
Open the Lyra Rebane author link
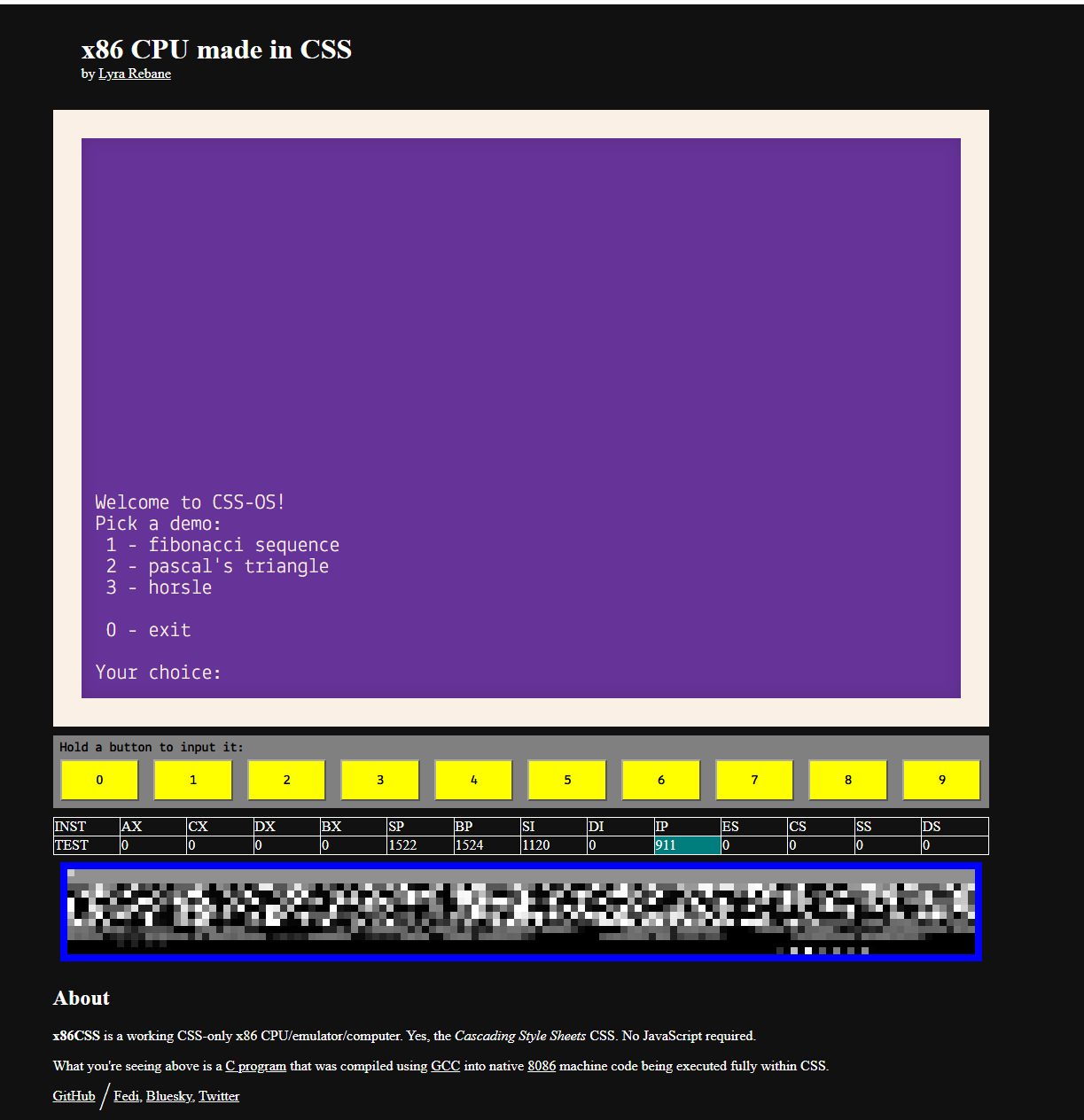pyautogui.click(x=135, y=74)
